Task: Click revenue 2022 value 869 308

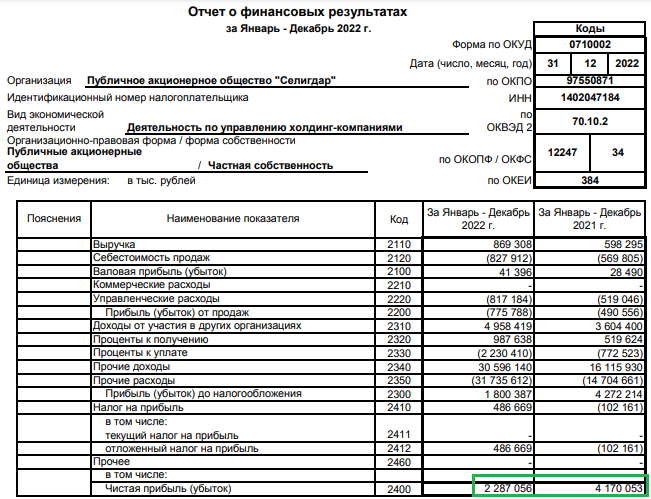Action: tap(512, 244)
